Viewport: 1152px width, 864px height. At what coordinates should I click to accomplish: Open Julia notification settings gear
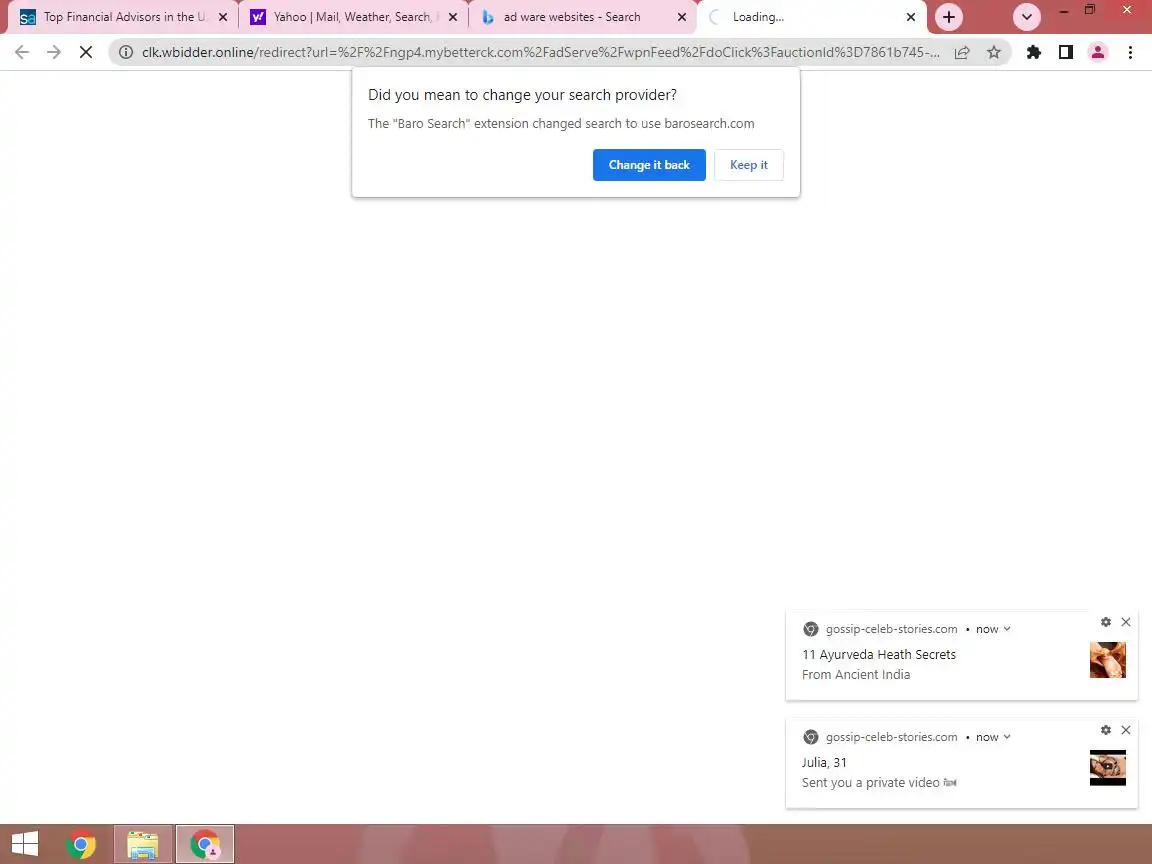(1106, 730)
